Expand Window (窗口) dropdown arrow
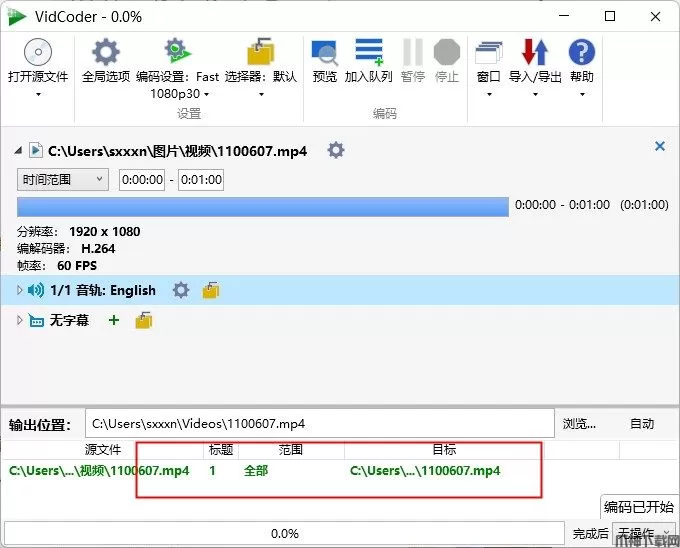 (x=489, y=94)
